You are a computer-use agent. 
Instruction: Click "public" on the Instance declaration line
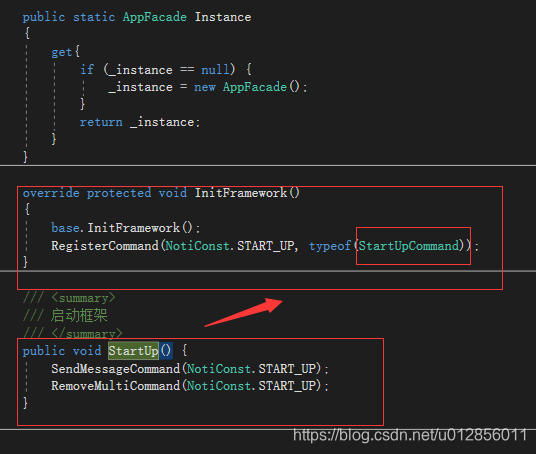[x=44, y=17]
